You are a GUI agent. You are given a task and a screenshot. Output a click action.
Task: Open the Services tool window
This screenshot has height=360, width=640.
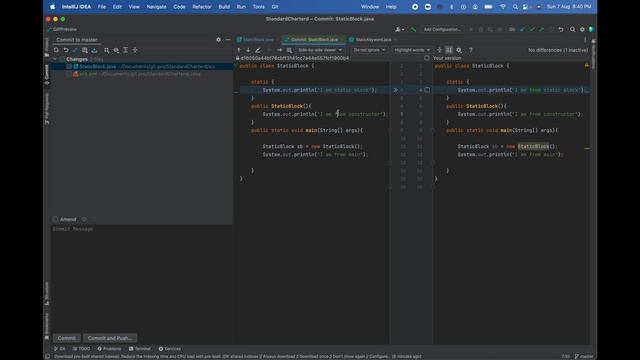point(170,349)
